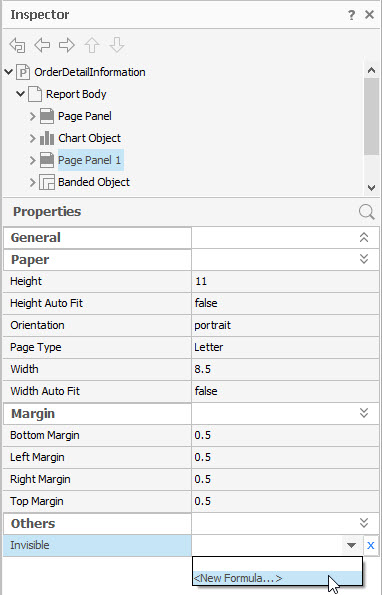
Task: Choose <New Formula...> from the dropdown
Action: pos(277,578)
